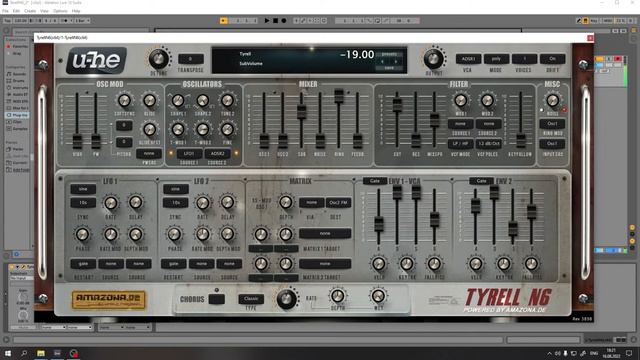Click the Amazona.de logo badge
The image size is (640, 360).
click(109, 300)
